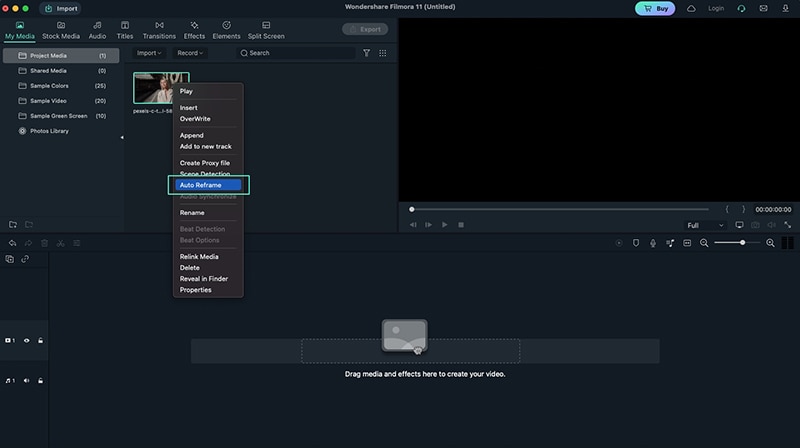Open the download icon in the top right
800x448 pixels.
coord(786,8)
